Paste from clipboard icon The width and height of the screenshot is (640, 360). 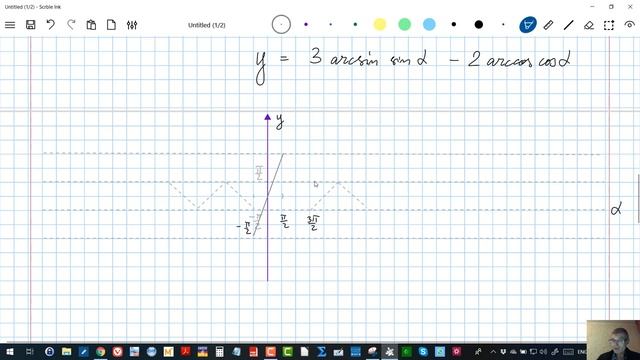(x=91, y=25)
